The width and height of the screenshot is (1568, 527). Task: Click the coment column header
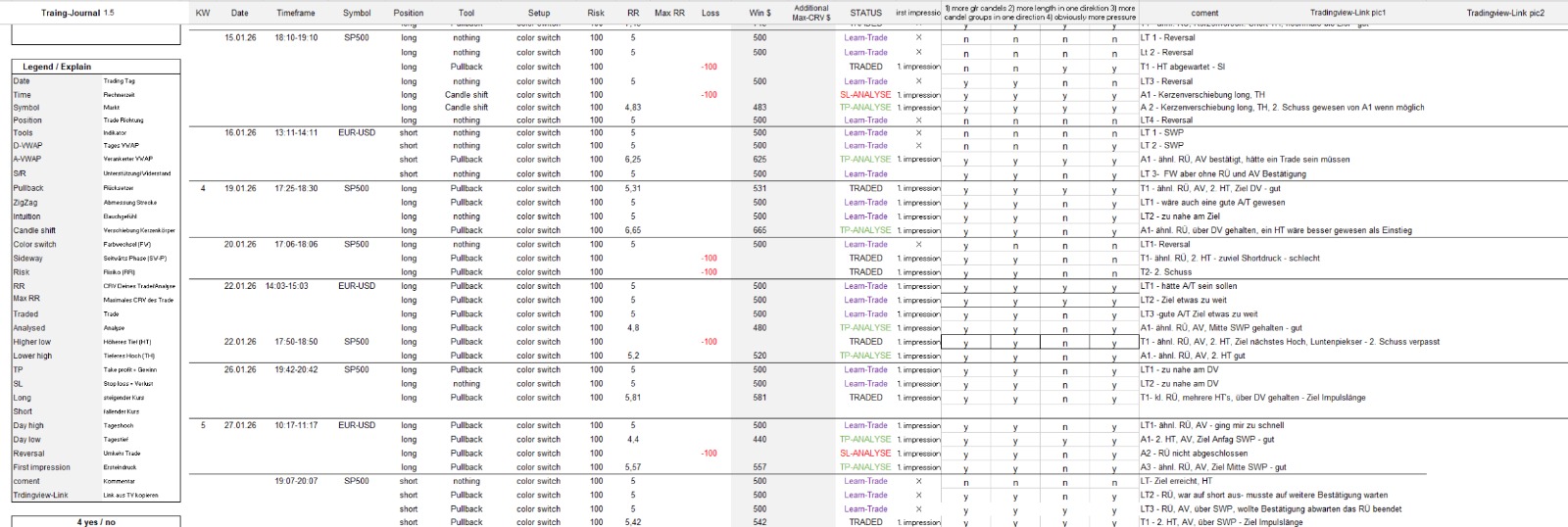pyautogui.click(x=1204, y=13)
